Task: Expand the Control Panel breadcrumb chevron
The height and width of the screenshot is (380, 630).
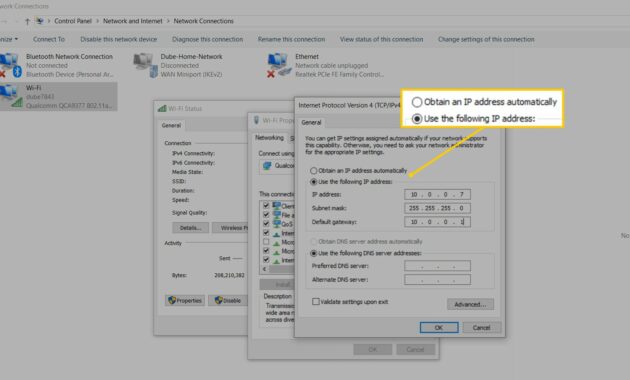Action: click(97, 21)
